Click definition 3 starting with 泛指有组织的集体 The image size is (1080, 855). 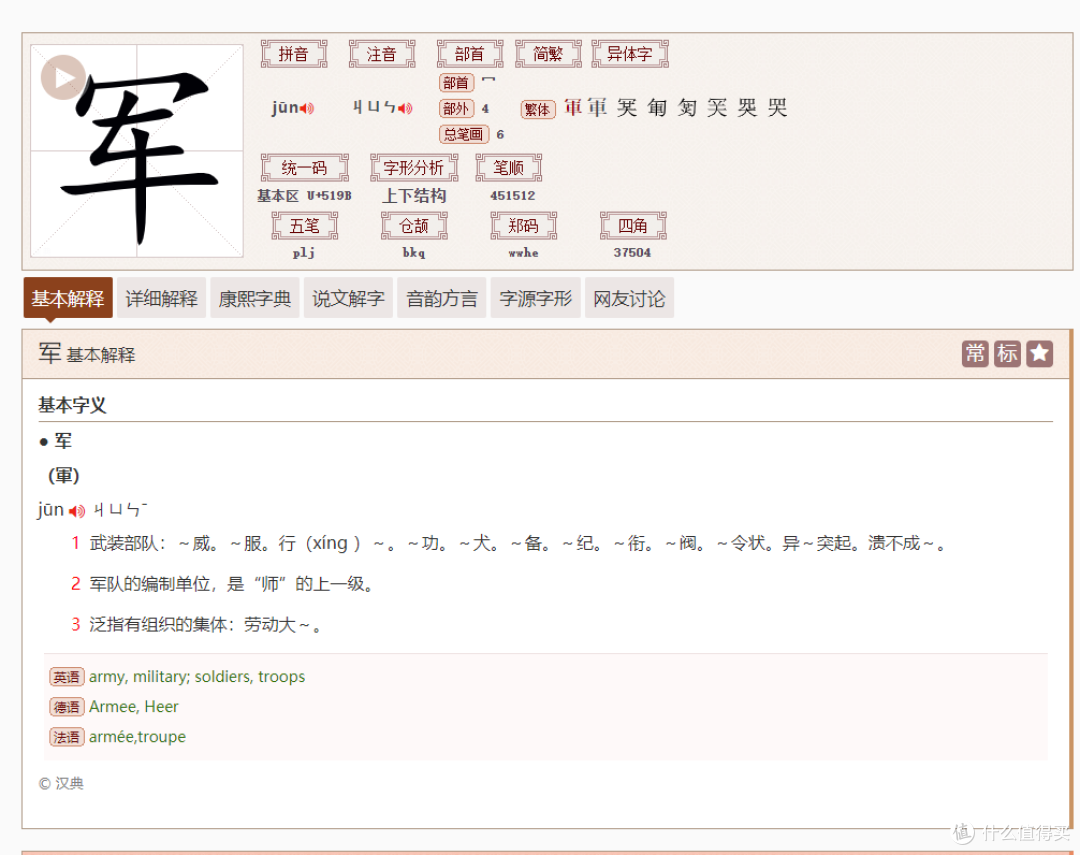(206, 625)
